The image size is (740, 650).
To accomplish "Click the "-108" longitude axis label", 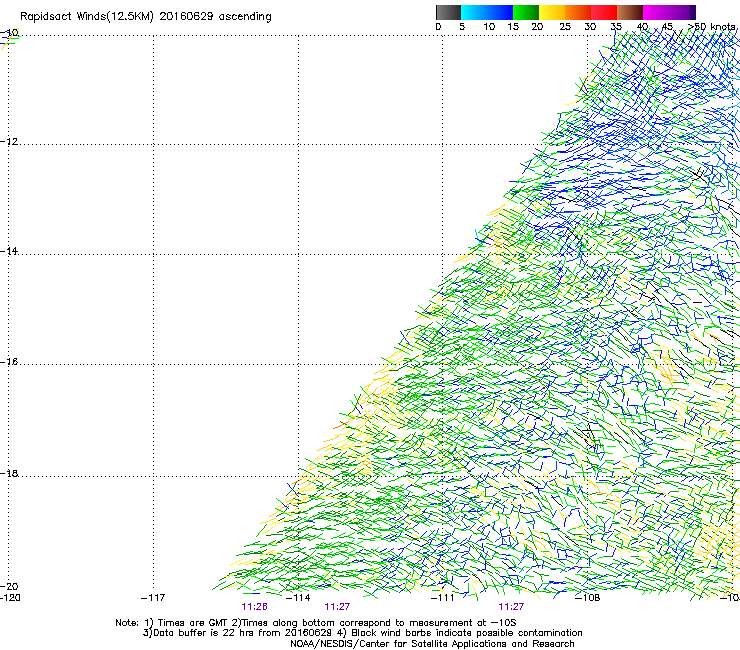I will 587,598.
